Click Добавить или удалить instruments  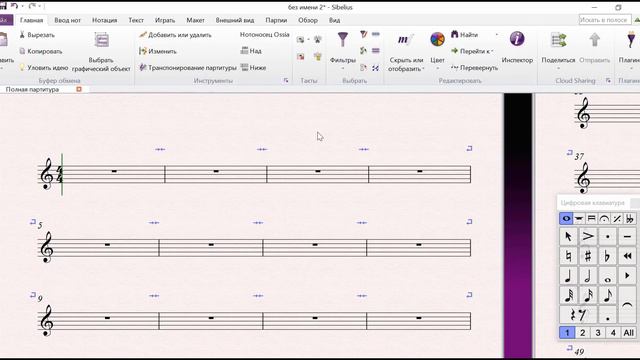tap(176, 35)
